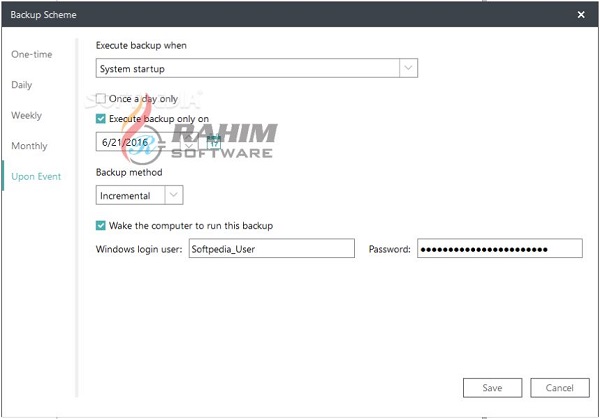Click the System startup combo box text
Screen dimensions: 600x419
pyautogui.click(x=132, y=69)
